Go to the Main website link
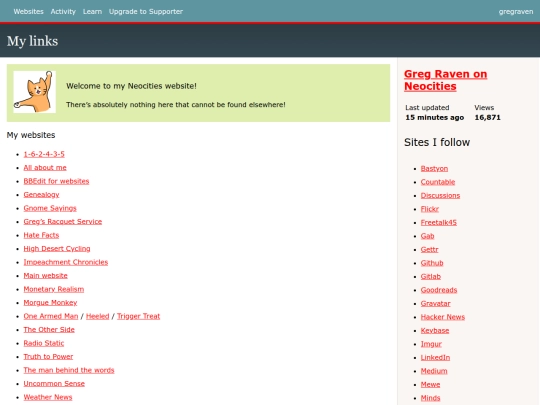This screenshot has height=405, width=540. point(45,276)
